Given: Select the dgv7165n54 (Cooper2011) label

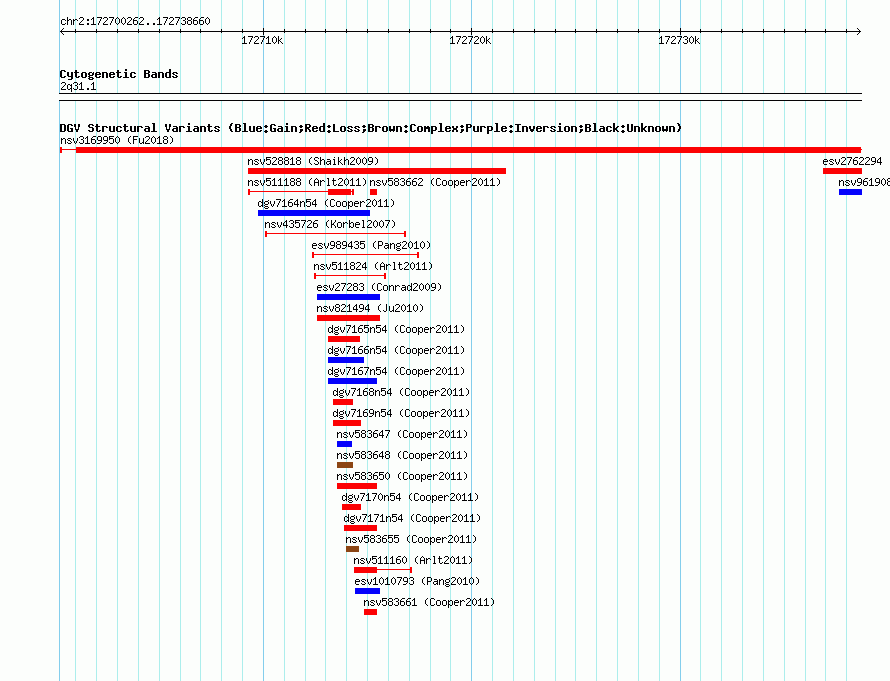Looking at the screenshot, I should pyautogui.click(x=396, y=329).
